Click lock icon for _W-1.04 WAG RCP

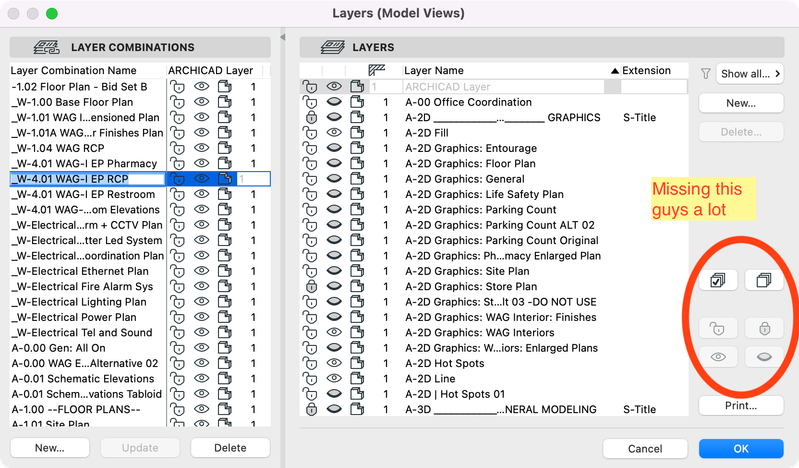177,148
